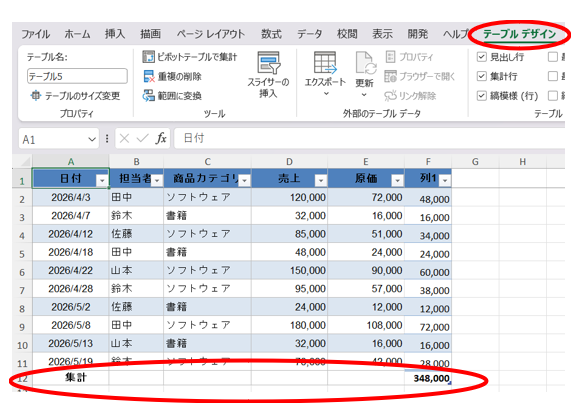Uncheck the 集計行 checkbox
Viewport: 587px width, 415px height.
point(481,76)
